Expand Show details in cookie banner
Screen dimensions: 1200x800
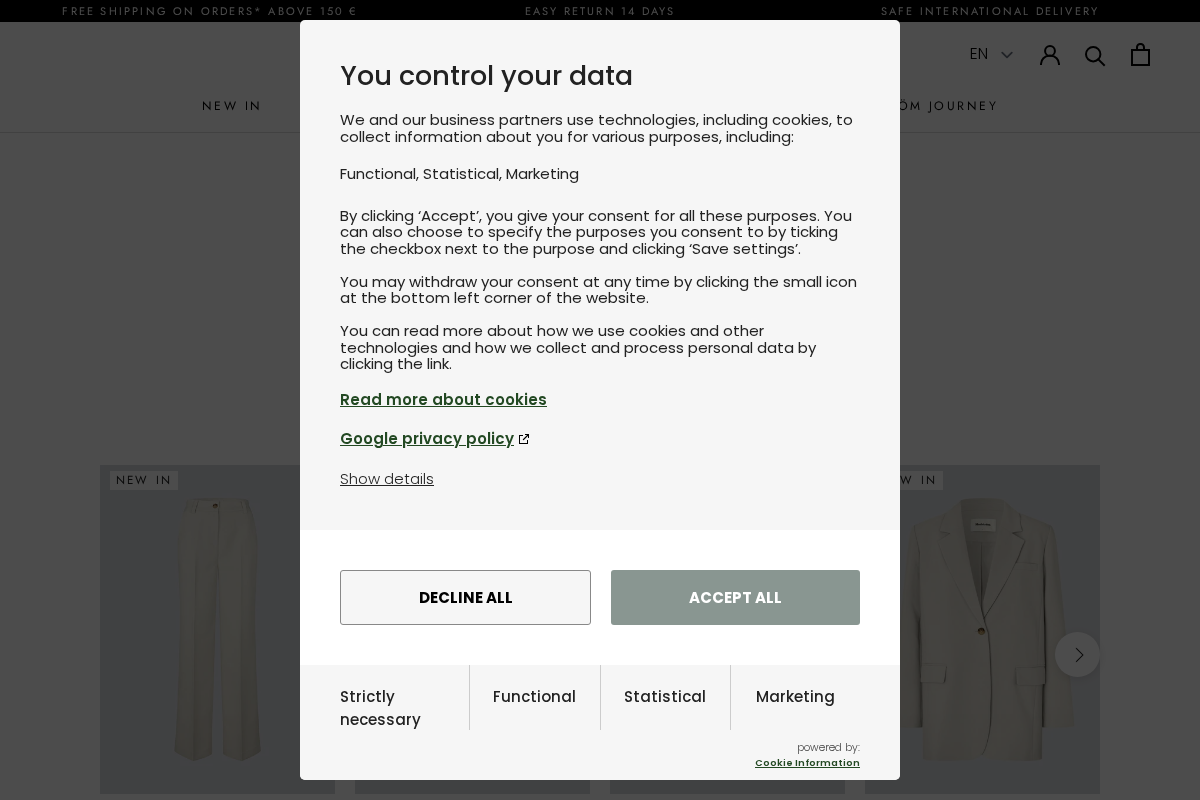point(387,479)
